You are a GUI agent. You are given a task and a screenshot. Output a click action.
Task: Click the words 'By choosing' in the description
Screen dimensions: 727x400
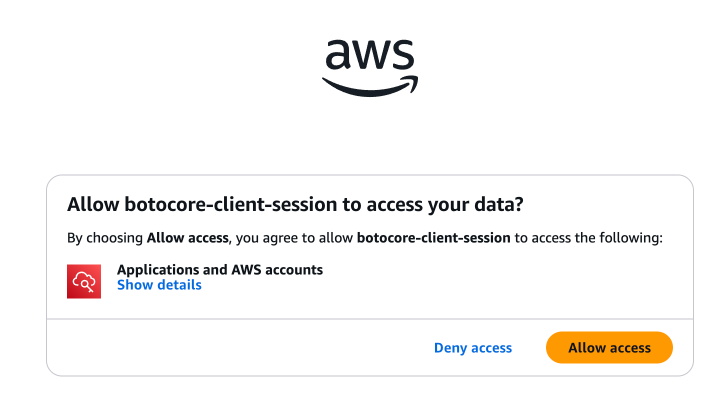105,239
